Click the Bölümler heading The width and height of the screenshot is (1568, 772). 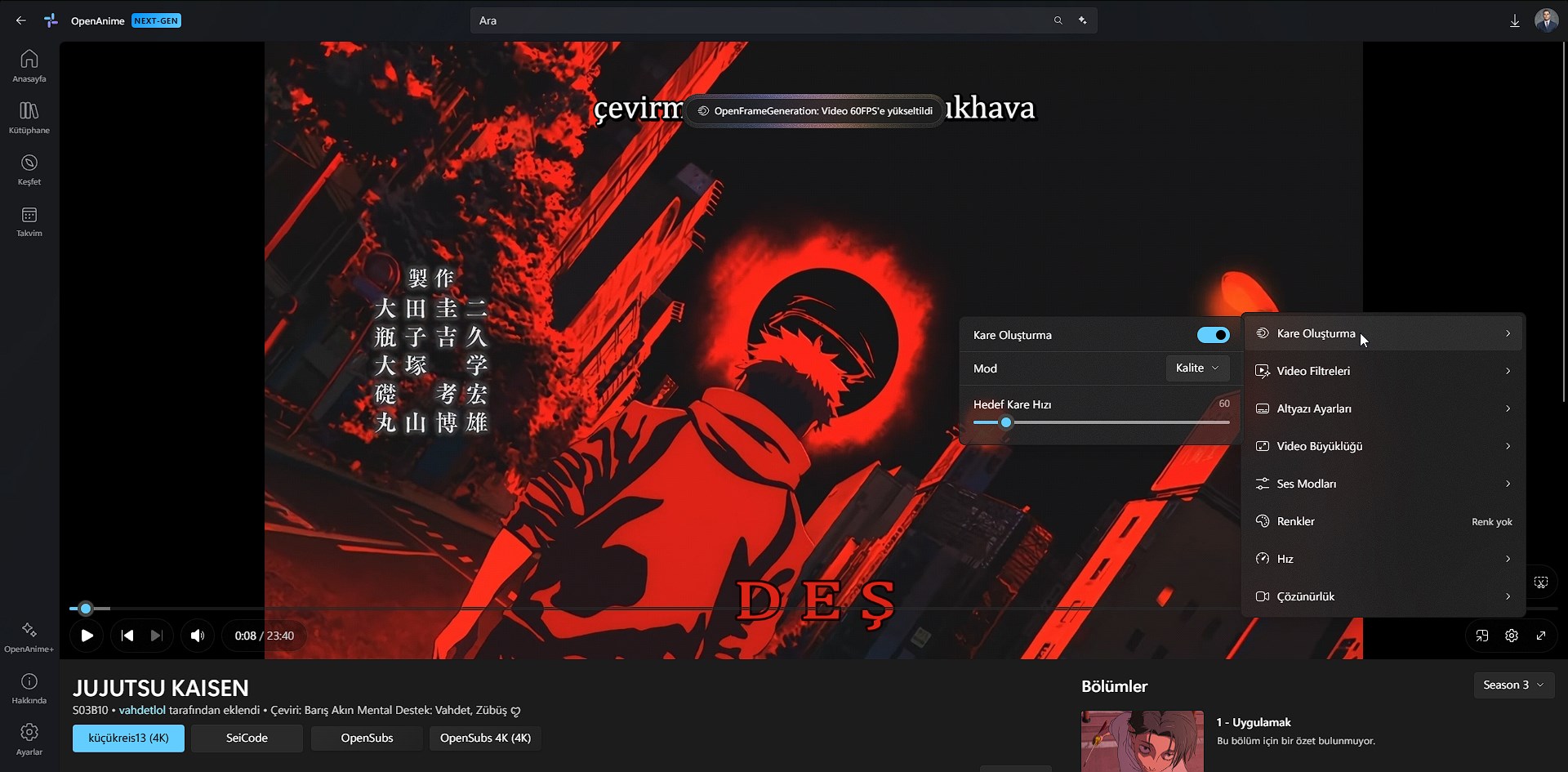[1114, 686]
